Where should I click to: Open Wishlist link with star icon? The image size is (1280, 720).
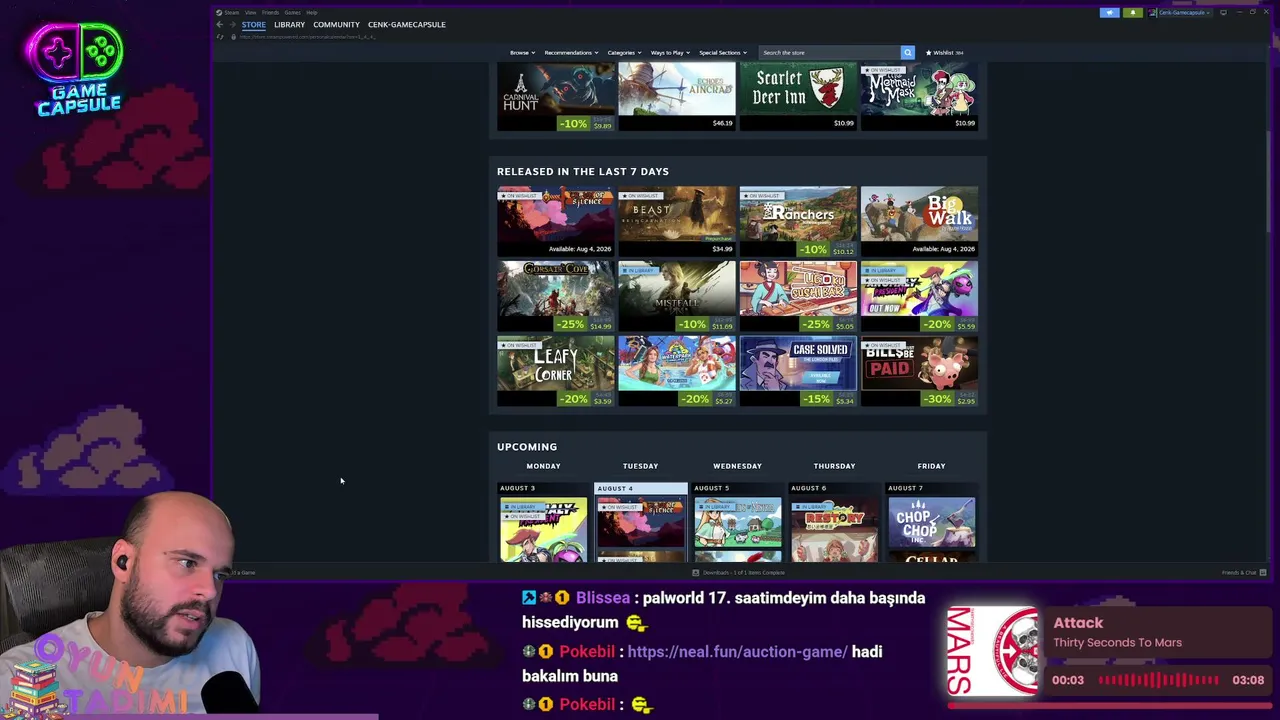(945, 52)
